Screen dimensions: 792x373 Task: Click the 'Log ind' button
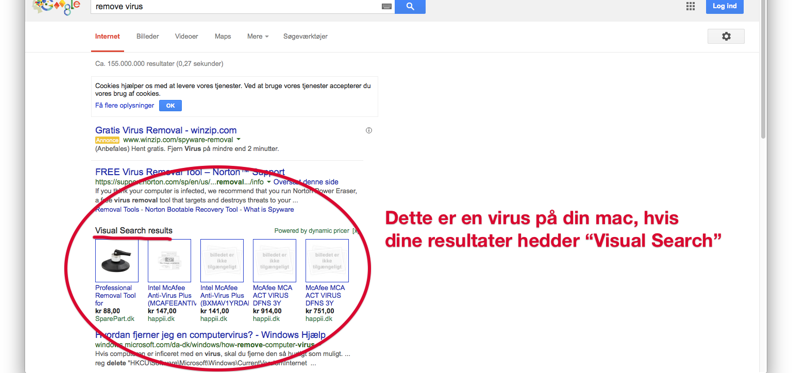click(x=724, y=6)
